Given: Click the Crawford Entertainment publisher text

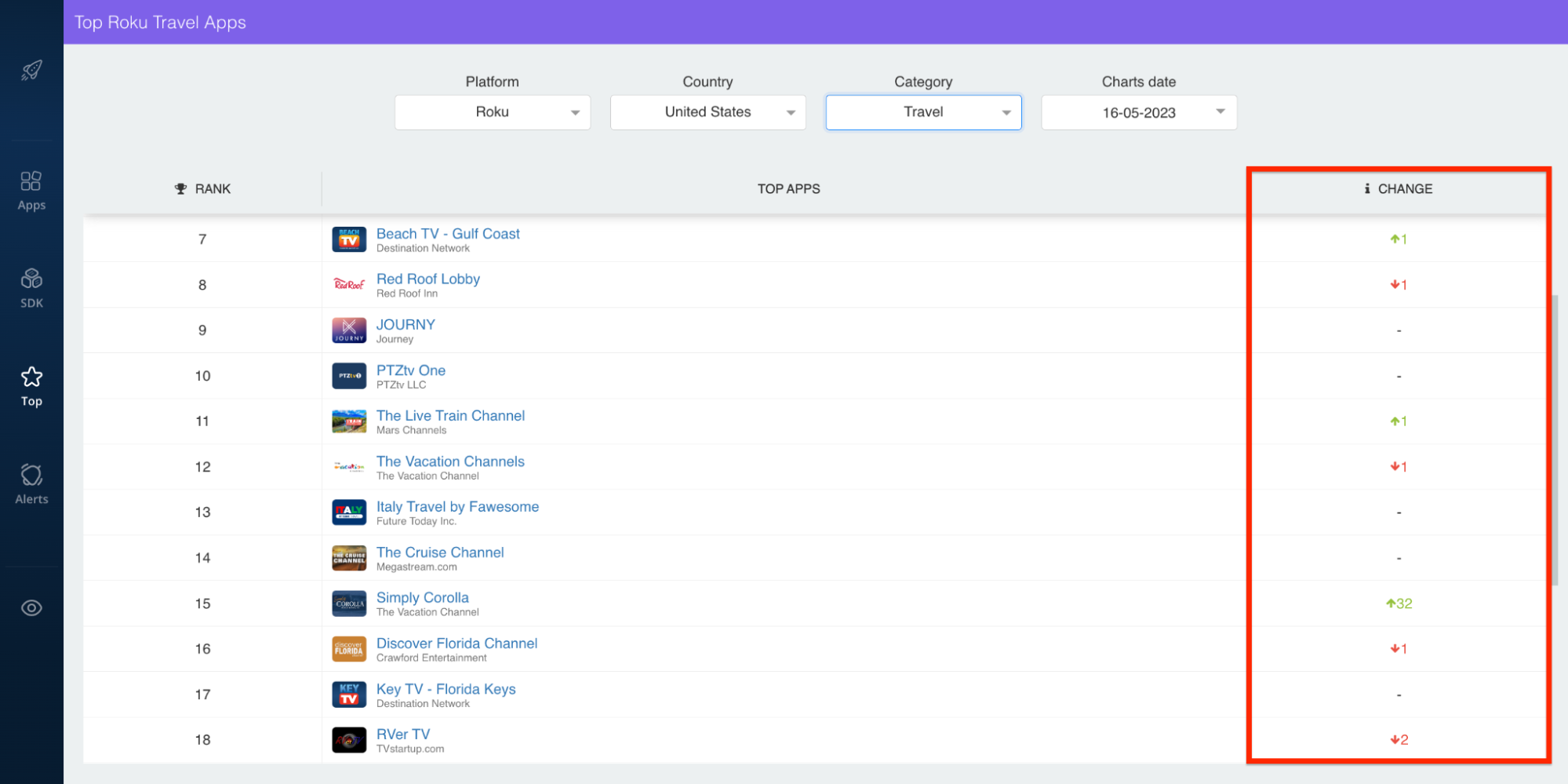Looking at the screenshot, I should click(431, 658).
